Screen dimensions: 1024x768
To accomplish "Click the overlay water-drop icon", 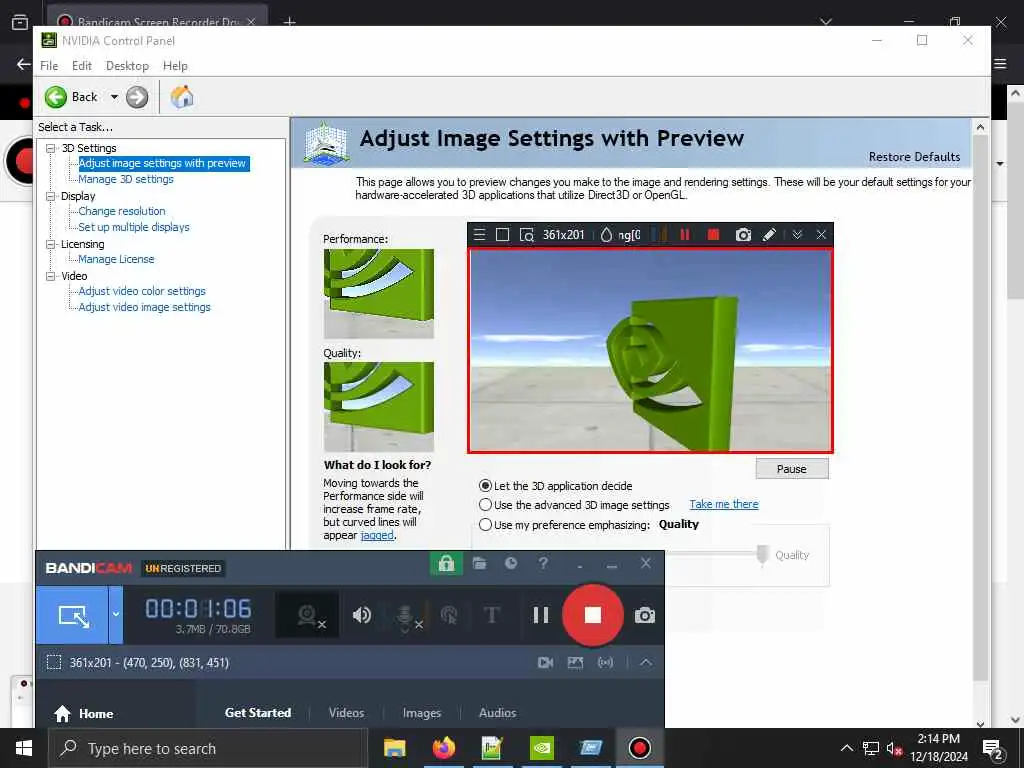I will point(606,234).
